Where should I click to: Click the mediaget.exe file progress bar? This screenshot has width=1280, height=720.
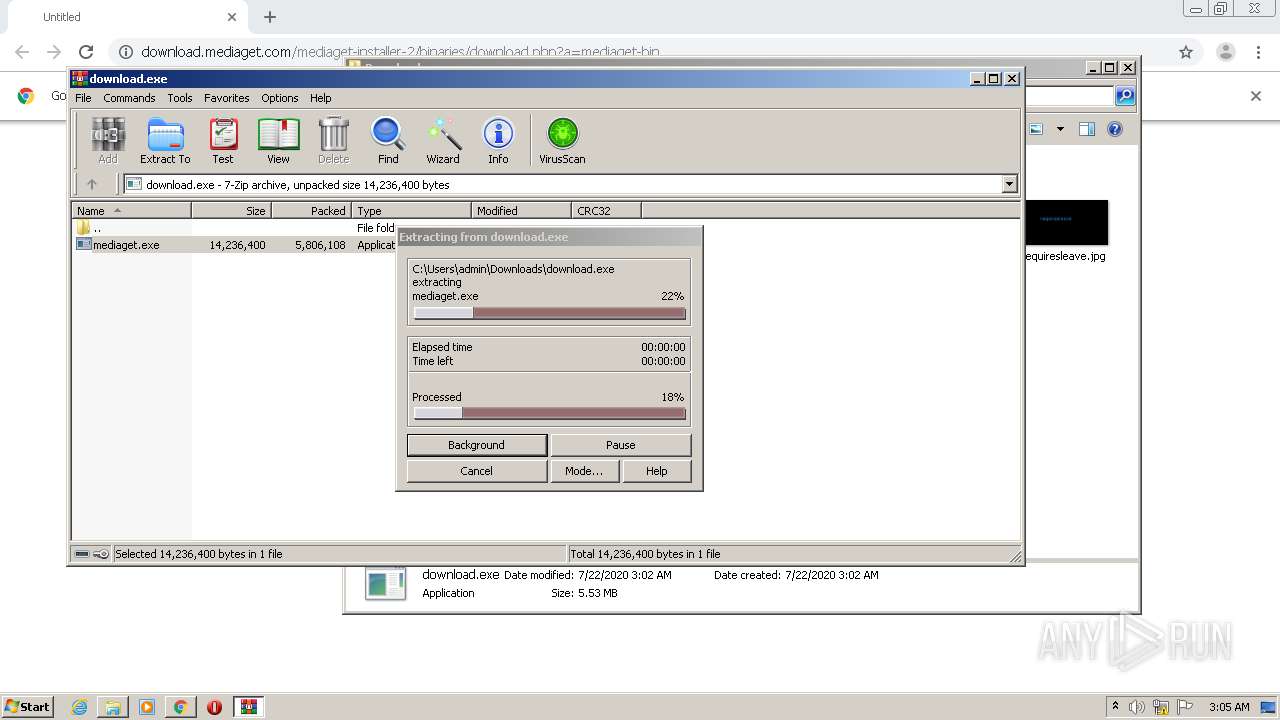tap(549, 313)
